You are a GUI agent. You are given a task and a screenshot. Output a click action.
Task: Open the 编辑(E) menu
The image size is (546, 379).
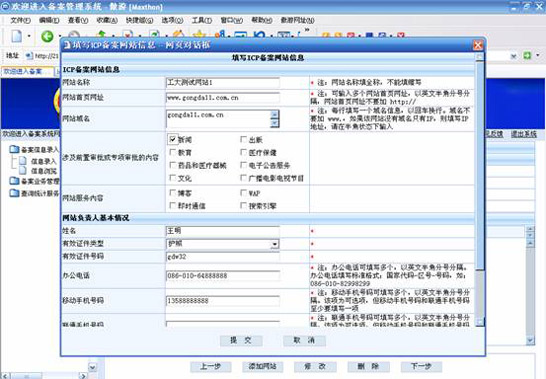(49, 20)
